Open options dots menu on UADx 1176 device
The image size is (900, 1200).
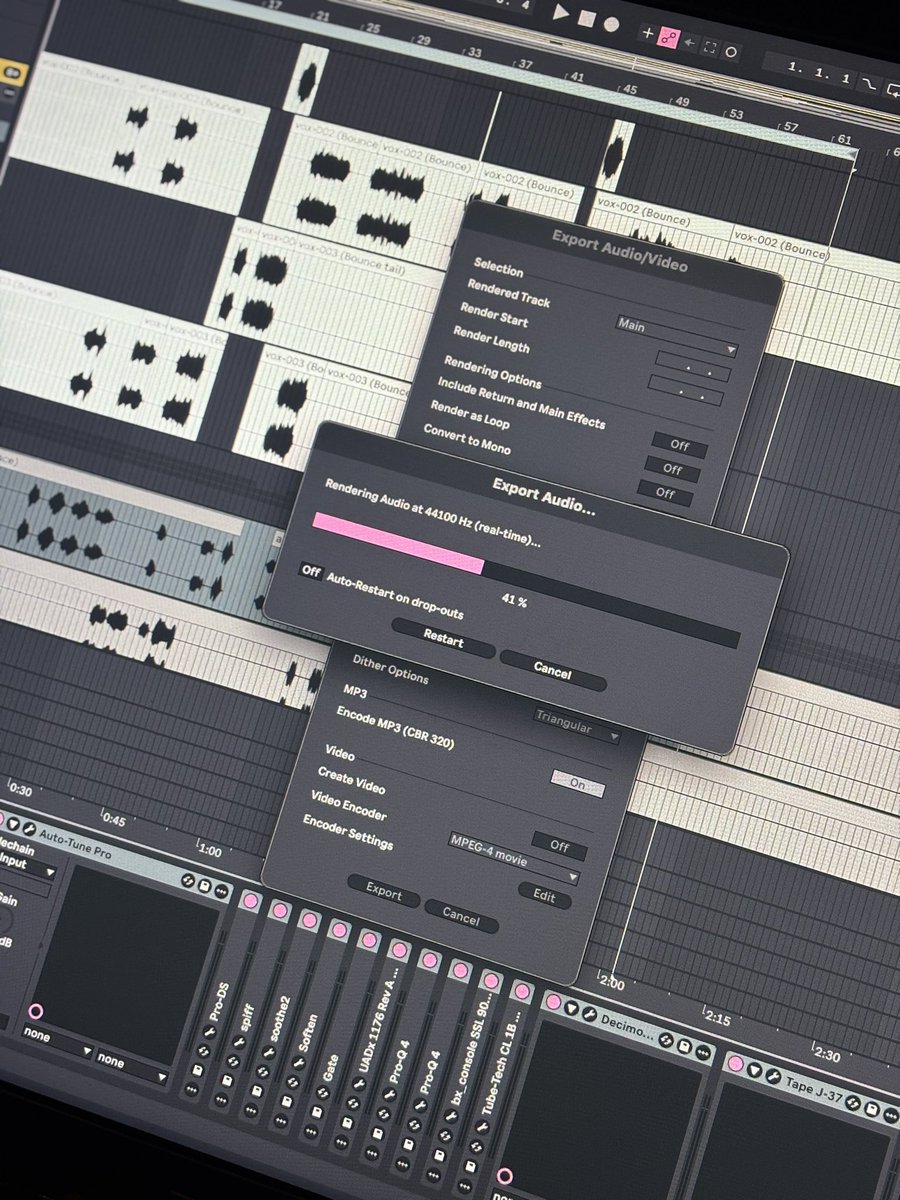pos(341,1140)
